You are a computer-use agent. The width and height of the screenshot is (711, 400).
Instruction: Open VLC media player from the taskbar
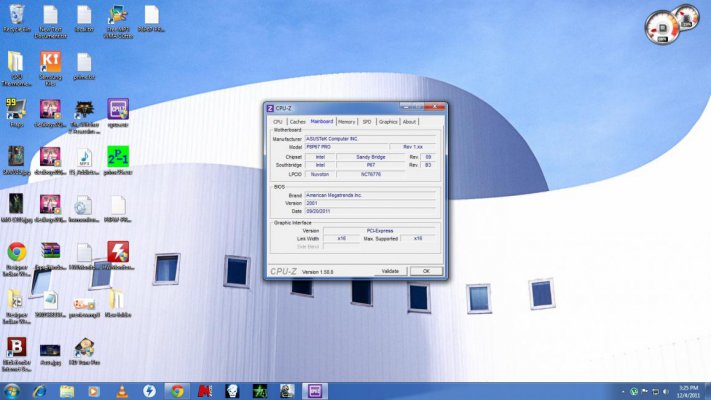(122, 391)
